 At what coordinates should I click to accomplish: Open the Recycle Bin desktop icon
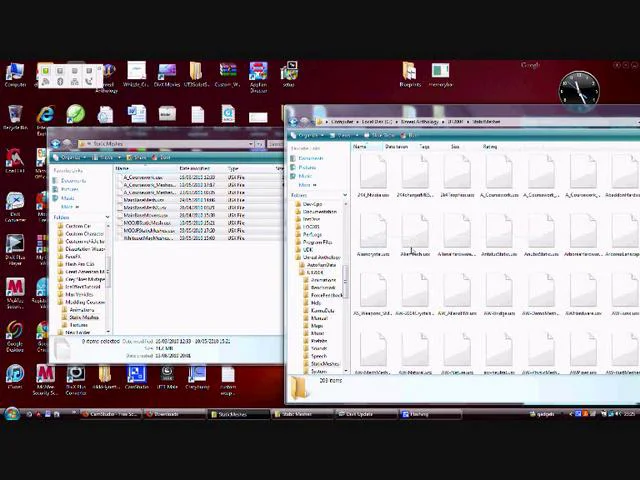pos(15,117)
